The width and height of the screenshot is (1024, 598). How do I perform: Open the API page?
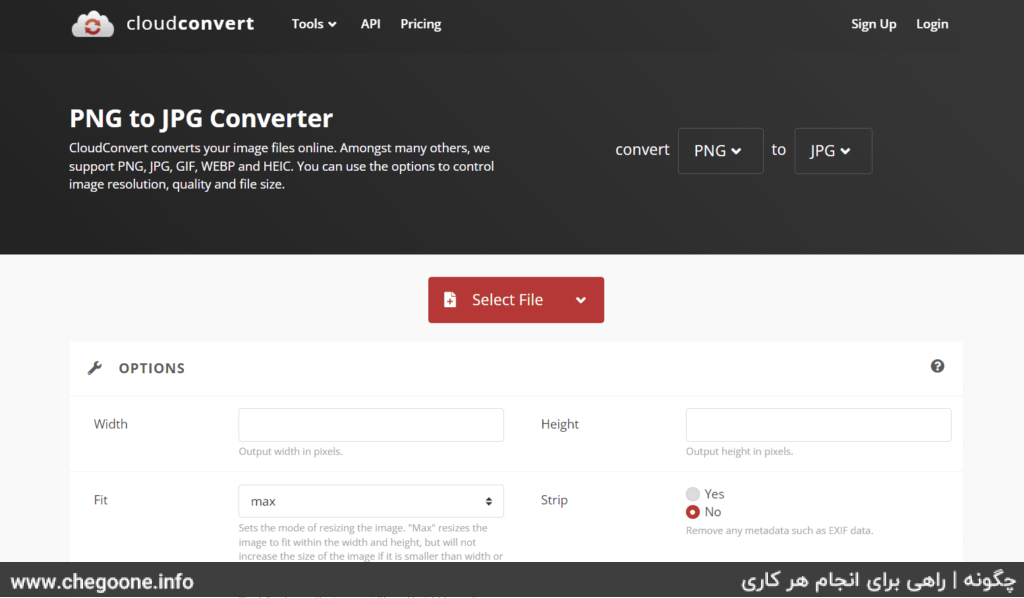click(370, 24)
